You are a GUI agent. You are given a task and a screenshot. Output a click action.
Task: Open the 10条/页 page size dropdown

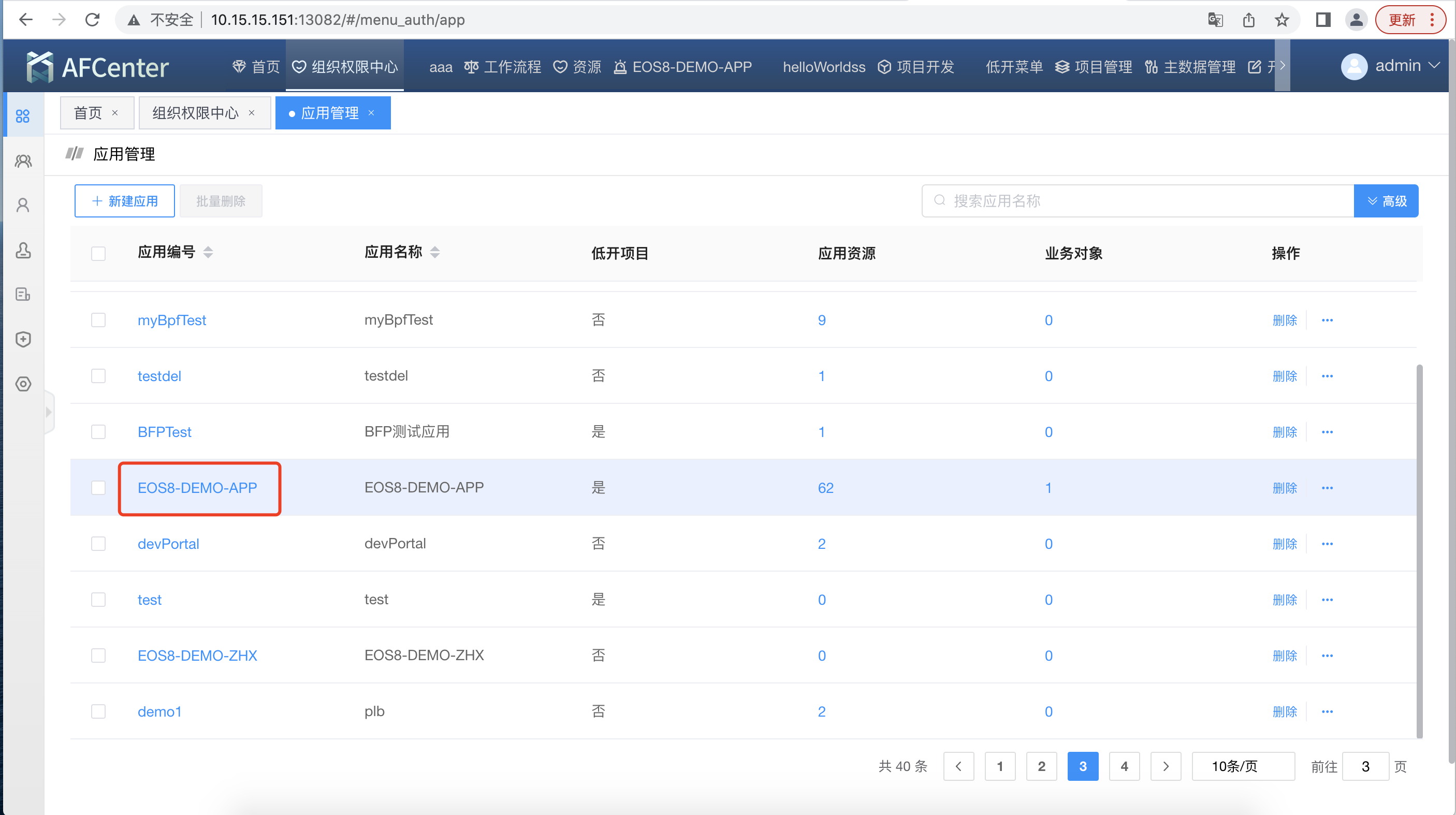[1243, 766]
